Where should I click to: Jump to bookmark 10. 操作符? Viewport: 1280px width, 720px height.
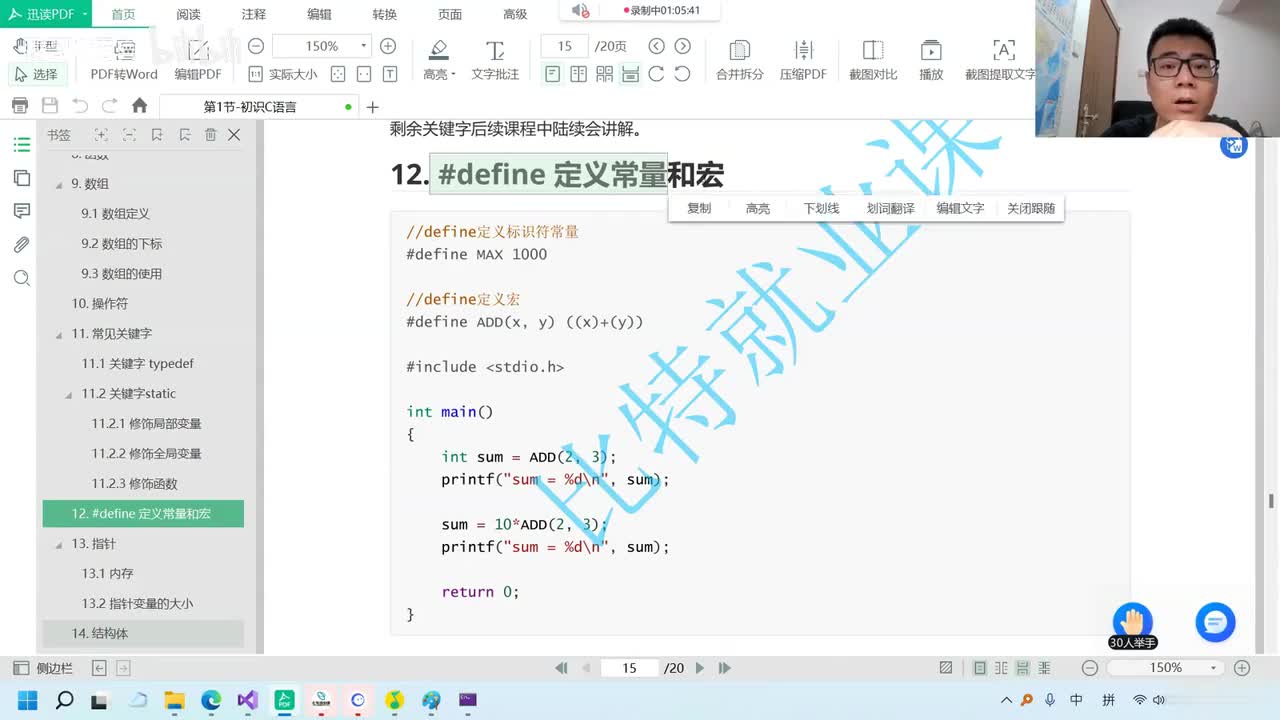tap(99, 304)
